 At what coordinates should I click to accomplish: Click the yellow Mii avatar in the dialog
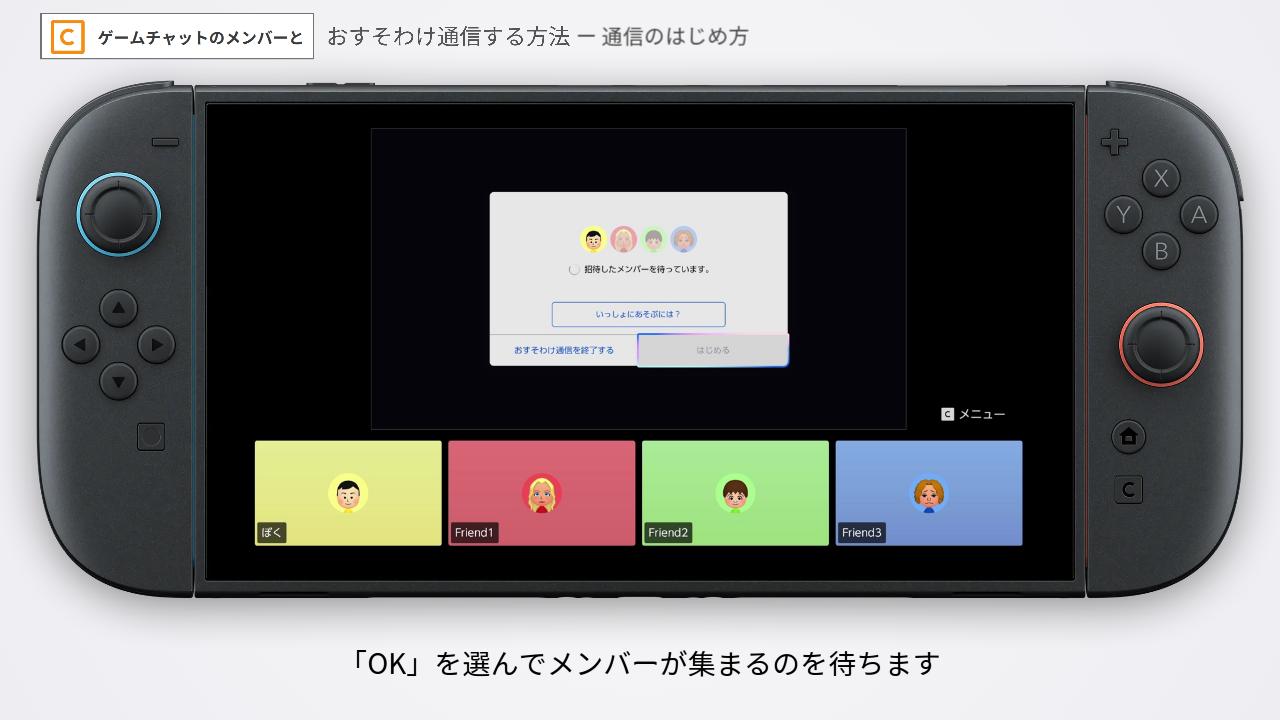coord(593,240)
